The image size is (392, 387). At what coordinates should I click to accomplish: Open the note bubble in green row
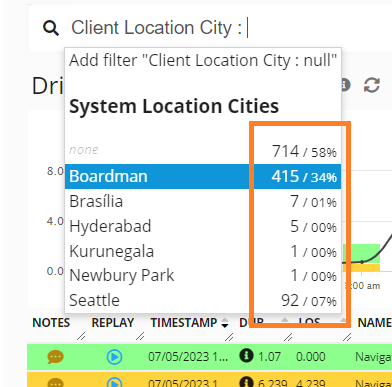click(55, 357)
